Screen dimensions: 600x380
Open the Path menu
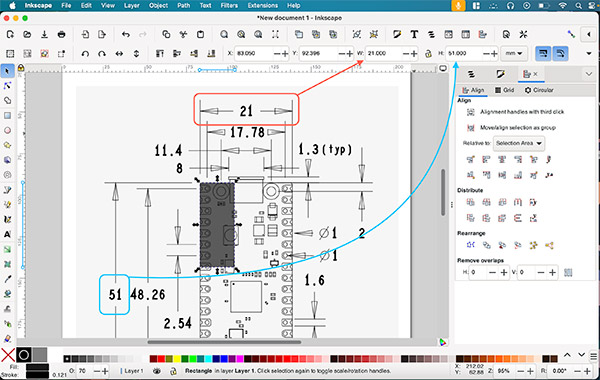pyautogui.click(x=184, y=5)
